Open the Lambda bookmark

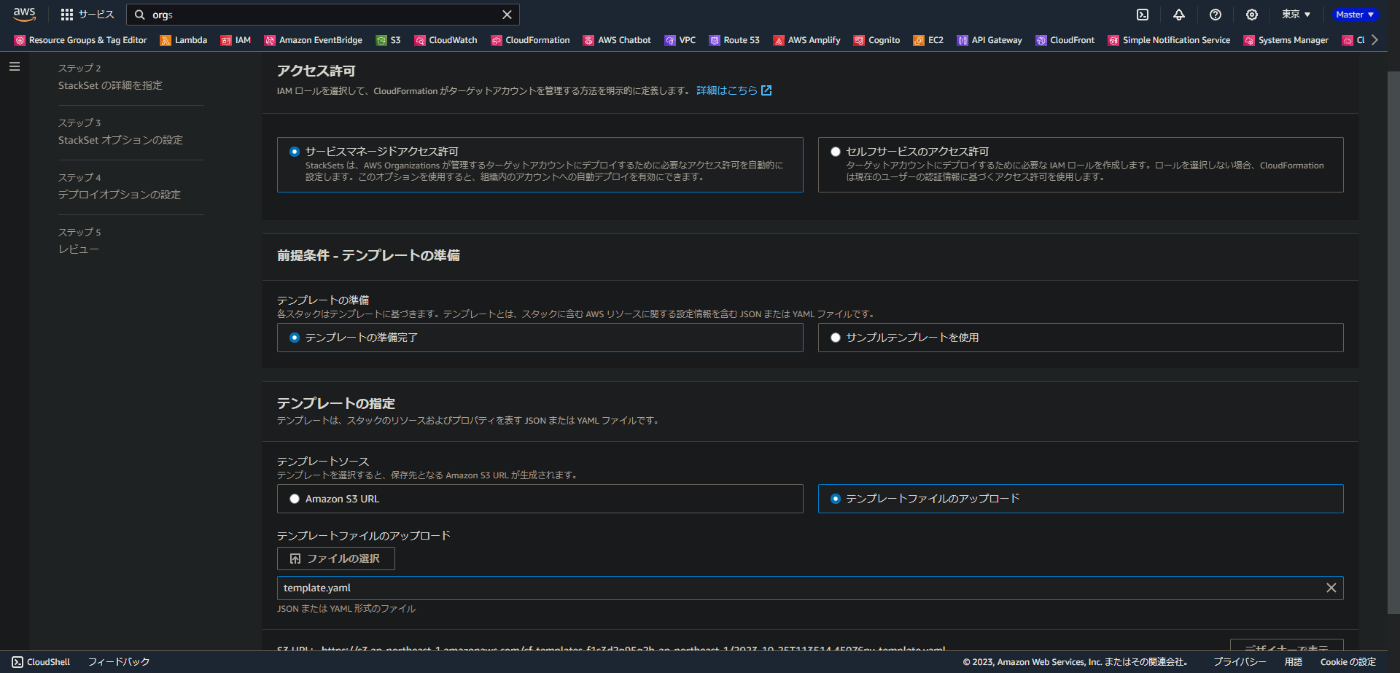click(184, 40)
